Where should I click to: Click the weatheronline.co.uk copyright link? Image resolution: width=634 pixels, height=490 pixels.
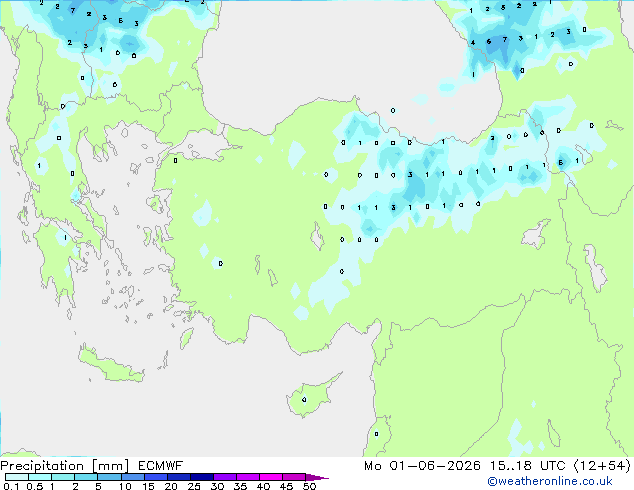[549, 481]
